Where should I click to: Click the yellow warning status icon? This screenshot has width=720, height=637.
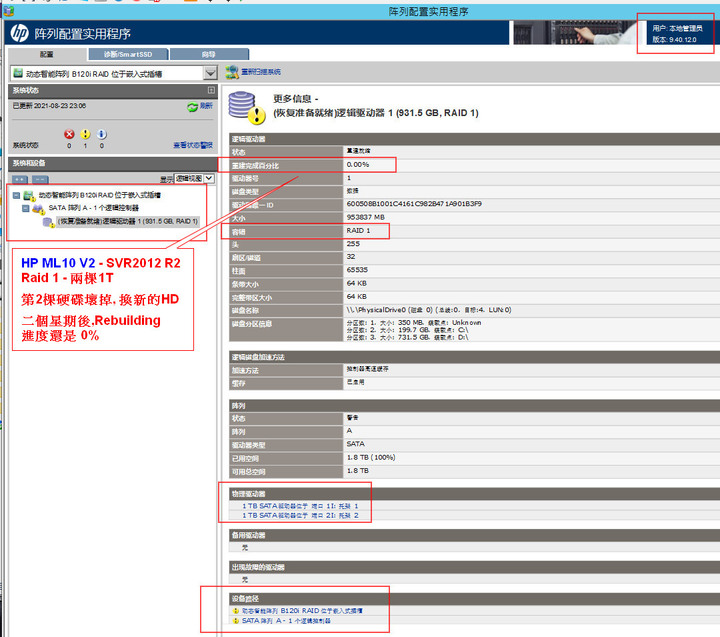coord(85,134)
